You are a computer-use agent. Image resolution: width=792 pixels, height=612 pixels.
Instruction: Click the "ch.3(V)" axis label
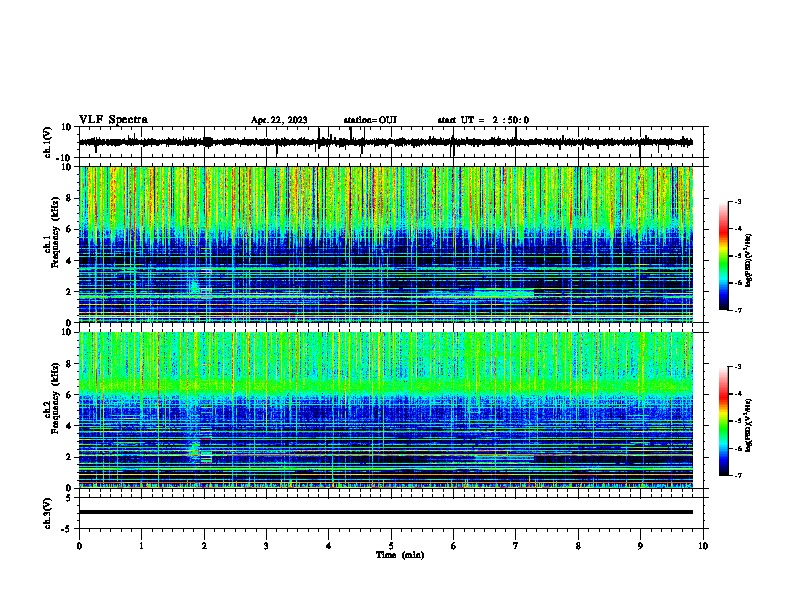click(x=47, y=513)
